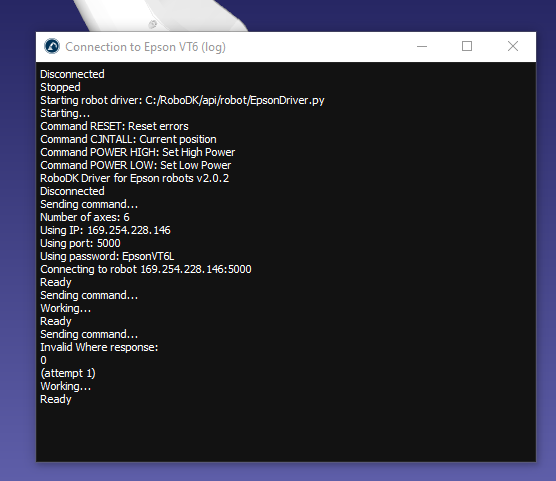The width and height of the screenshot is (556, 481).
Task: Click the 'Using port: 5000' log line
Action: pos(80,243)
